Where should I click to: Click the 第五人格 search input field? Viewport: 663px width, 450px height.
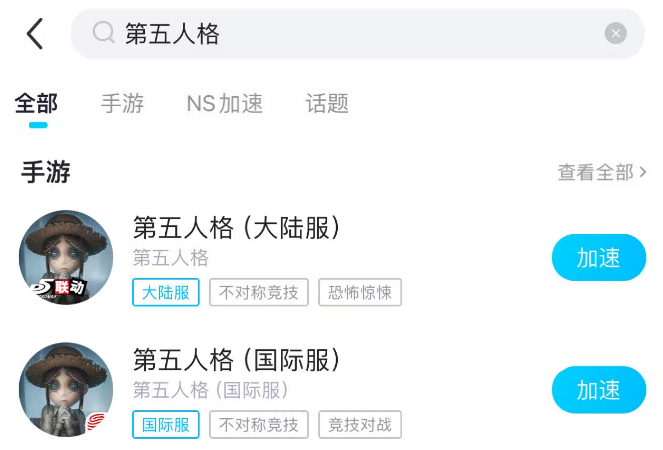pos(350,34)
